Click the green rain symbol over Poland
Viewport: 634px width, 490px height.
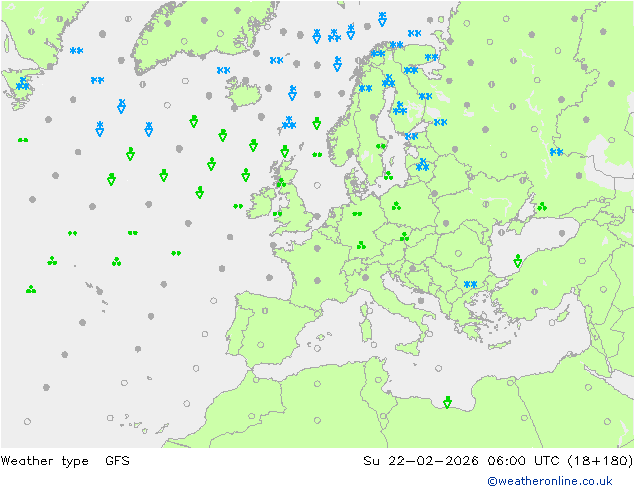coord(396,206)
